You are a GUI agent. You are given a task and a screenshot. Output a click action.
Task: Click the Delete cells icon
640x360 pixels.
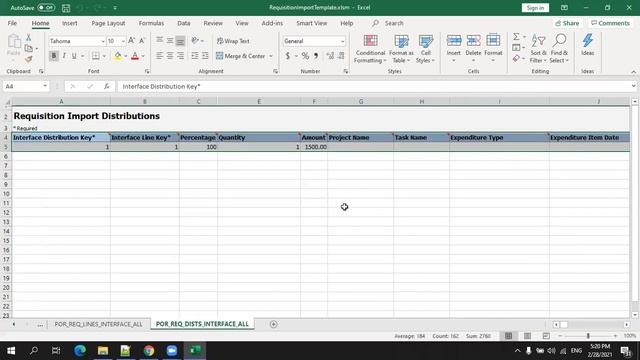[x=473, y=41]
